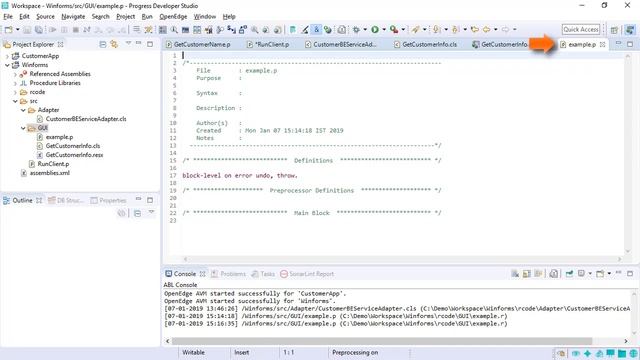Select example.p in Project Explorer
The height and width of the screenshot is (360, 640).
click(x=59, y=137)
